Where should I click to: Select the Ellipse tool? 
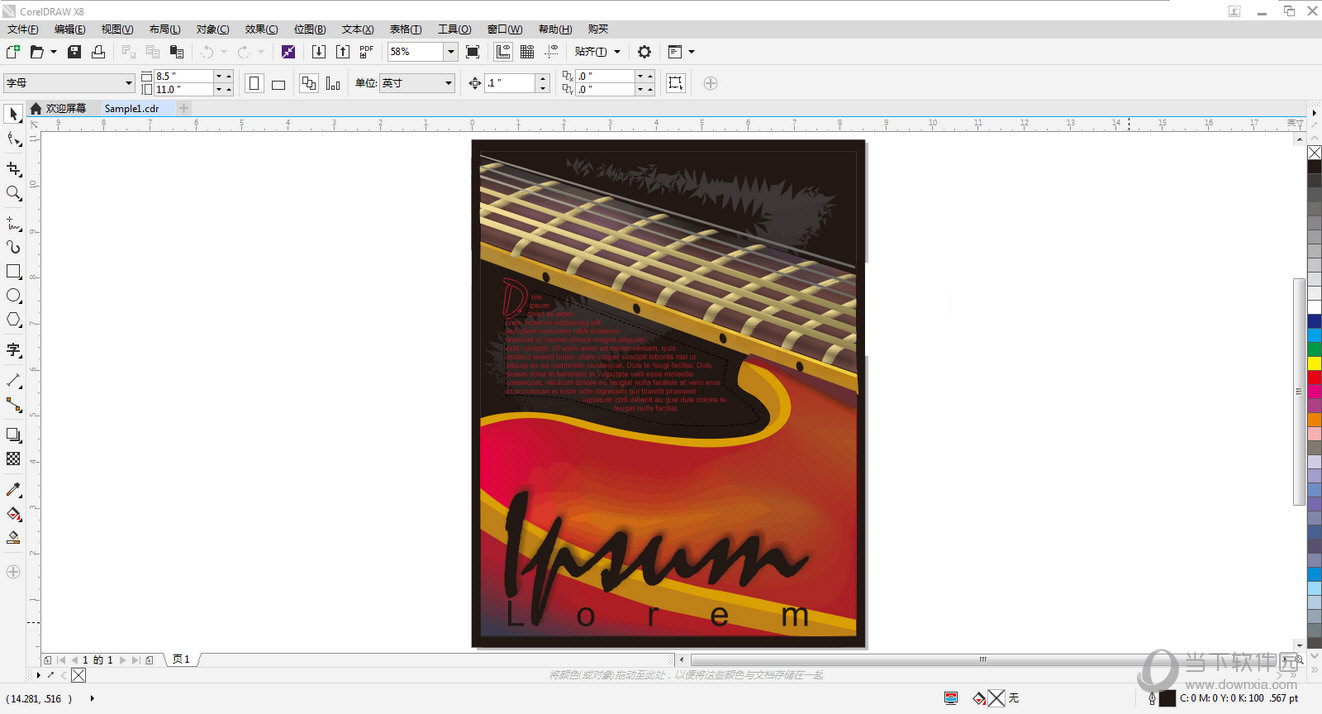[13, 295]
